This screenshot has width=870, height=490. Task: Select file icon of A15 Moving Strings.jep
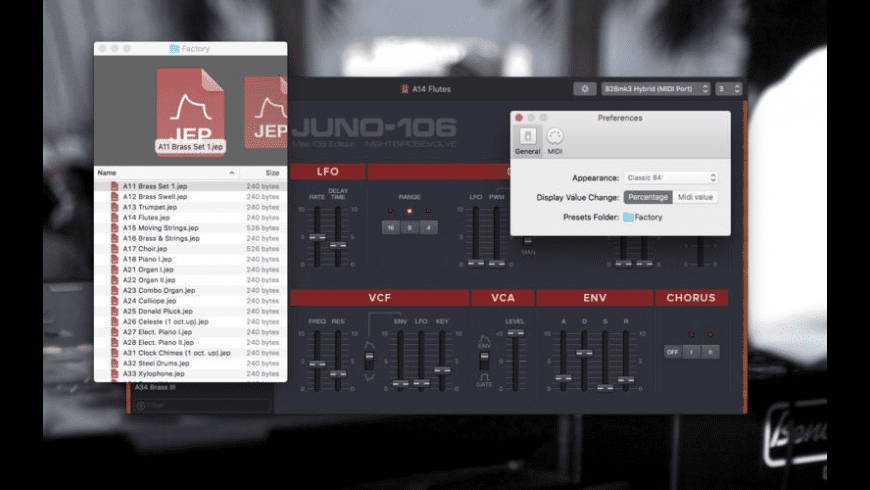tap(115, 228)
